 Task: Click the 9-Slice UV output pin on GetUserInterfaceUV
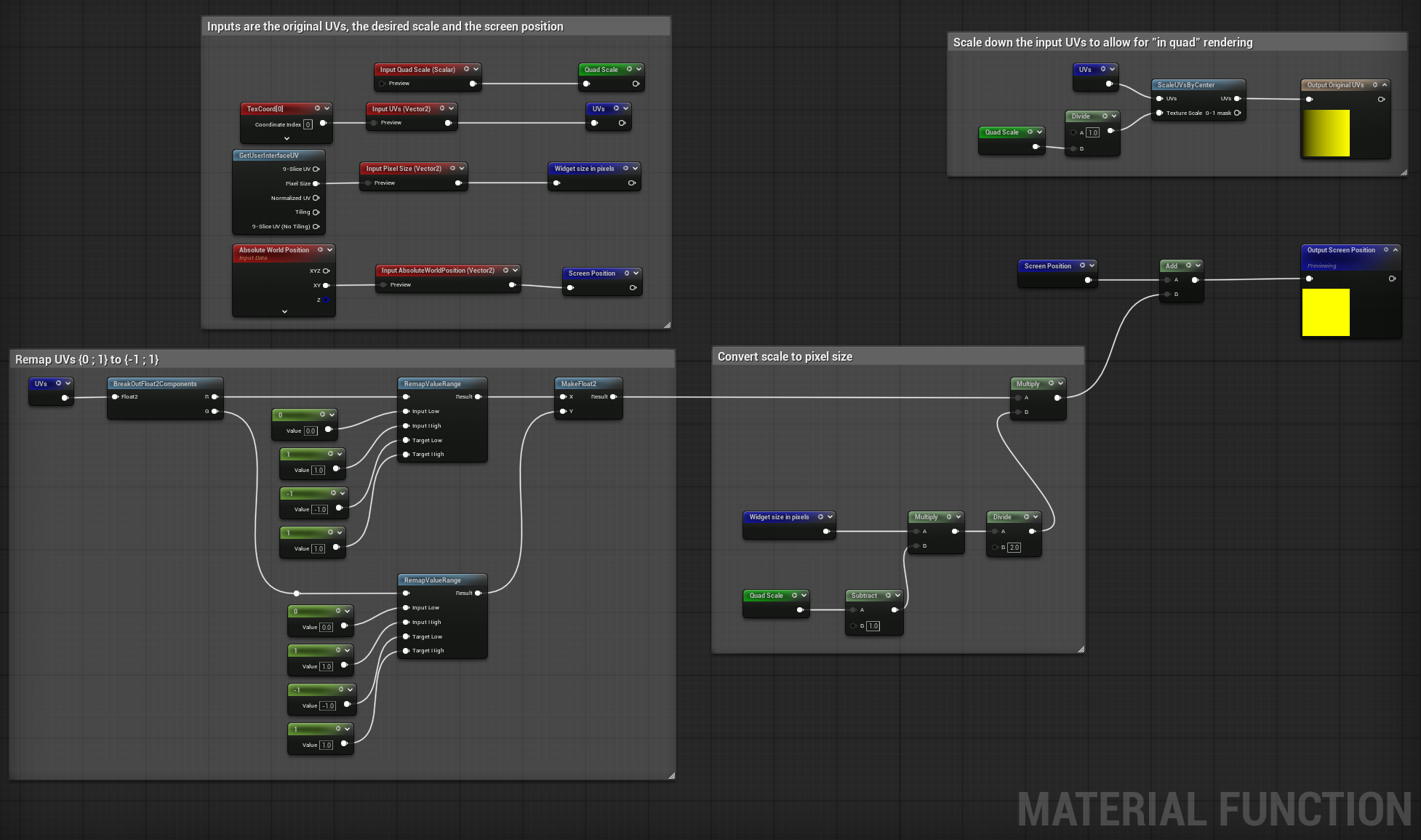(x=316, y=169)
